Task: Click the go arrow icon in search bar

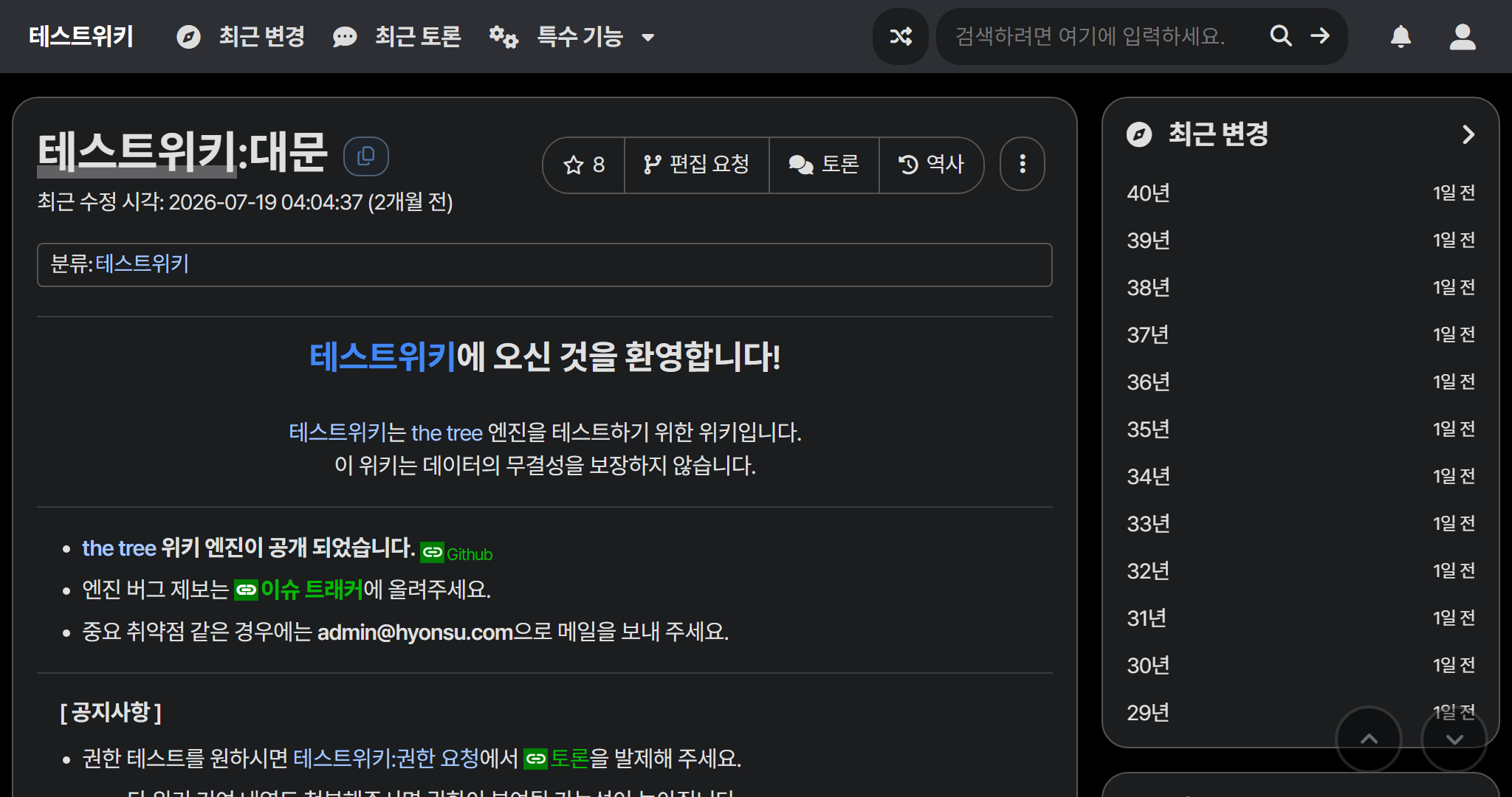Action: [x=1320, y=36]
